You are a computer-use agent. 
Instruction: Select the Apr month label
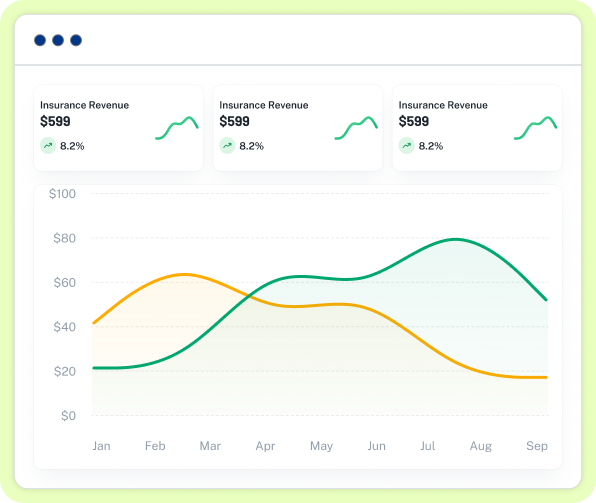265,446
